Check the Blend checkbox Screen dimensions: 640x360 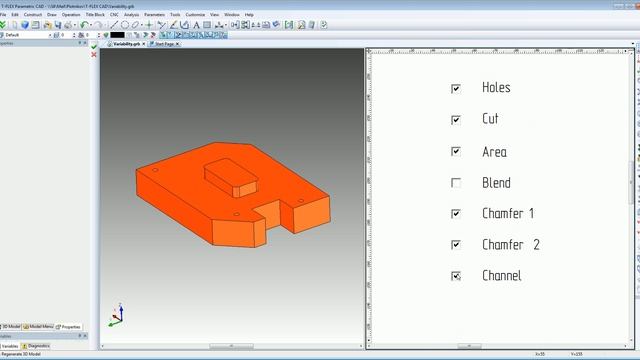[x=456, y=182]
